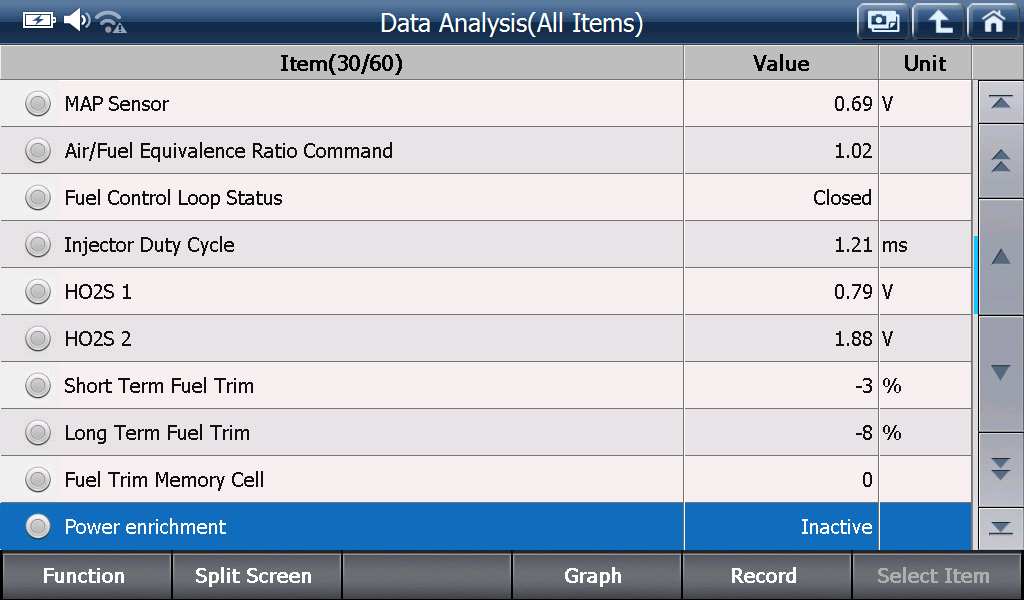Select the MAP Sensor radio button
This screenshot has width=1024, height=600.
(38, 103)
